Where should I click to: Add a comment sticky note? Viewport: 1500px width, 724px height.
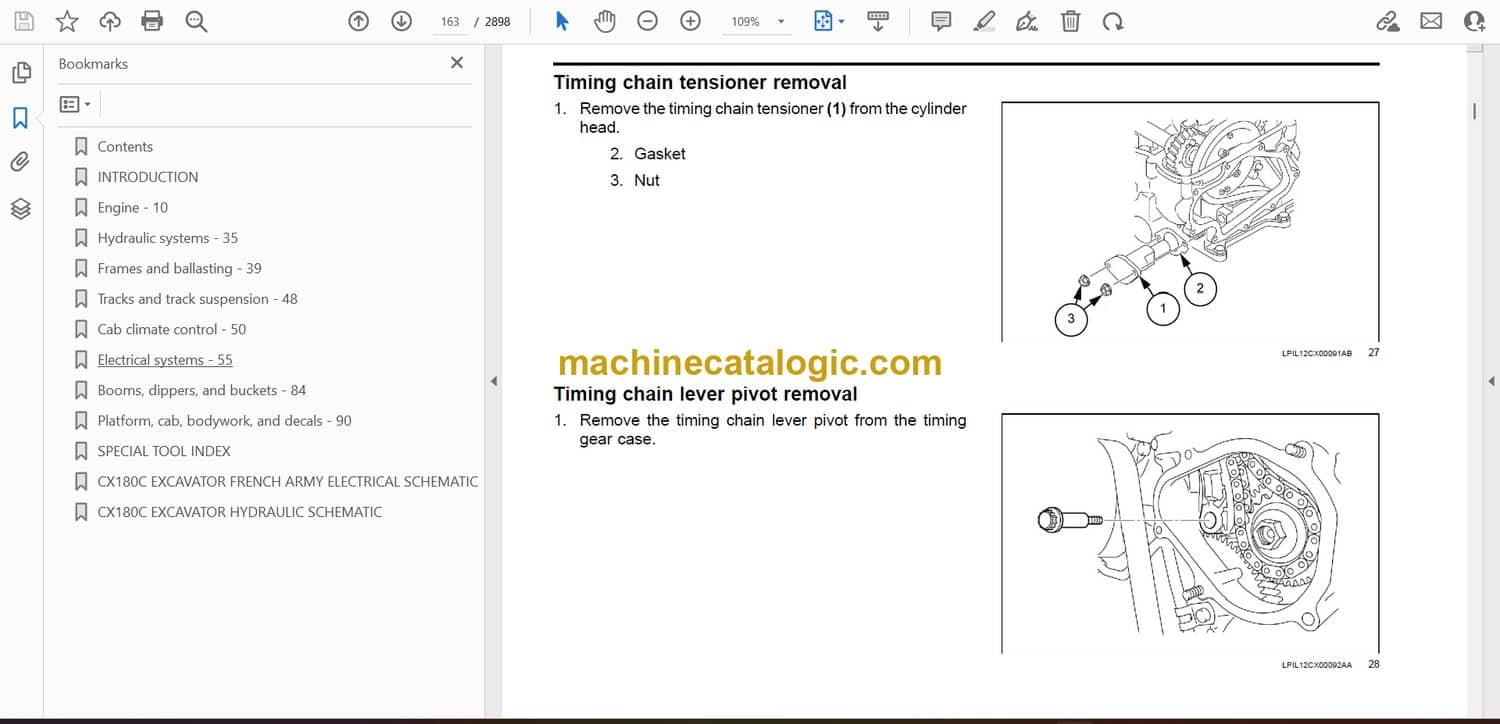(x=941, y=21)
